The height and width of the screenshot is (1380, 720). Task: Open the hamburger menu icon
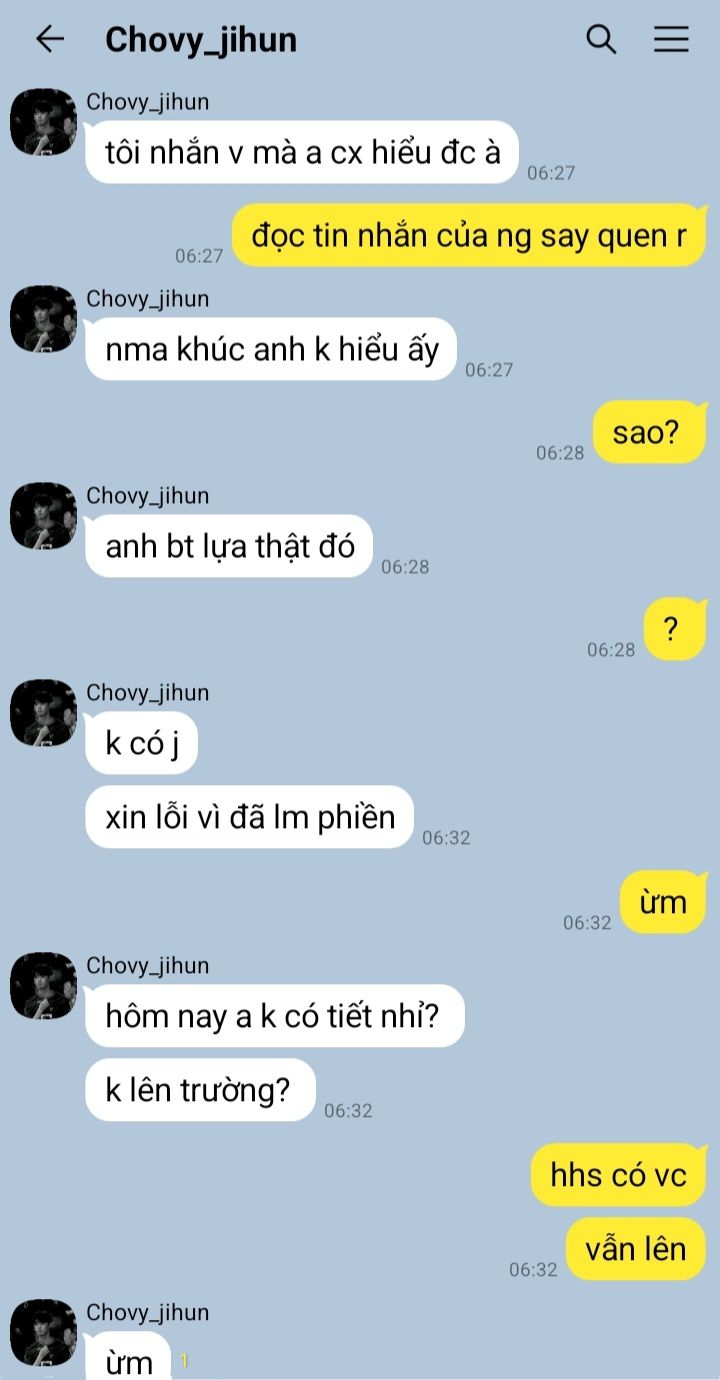tap(672, 39)
